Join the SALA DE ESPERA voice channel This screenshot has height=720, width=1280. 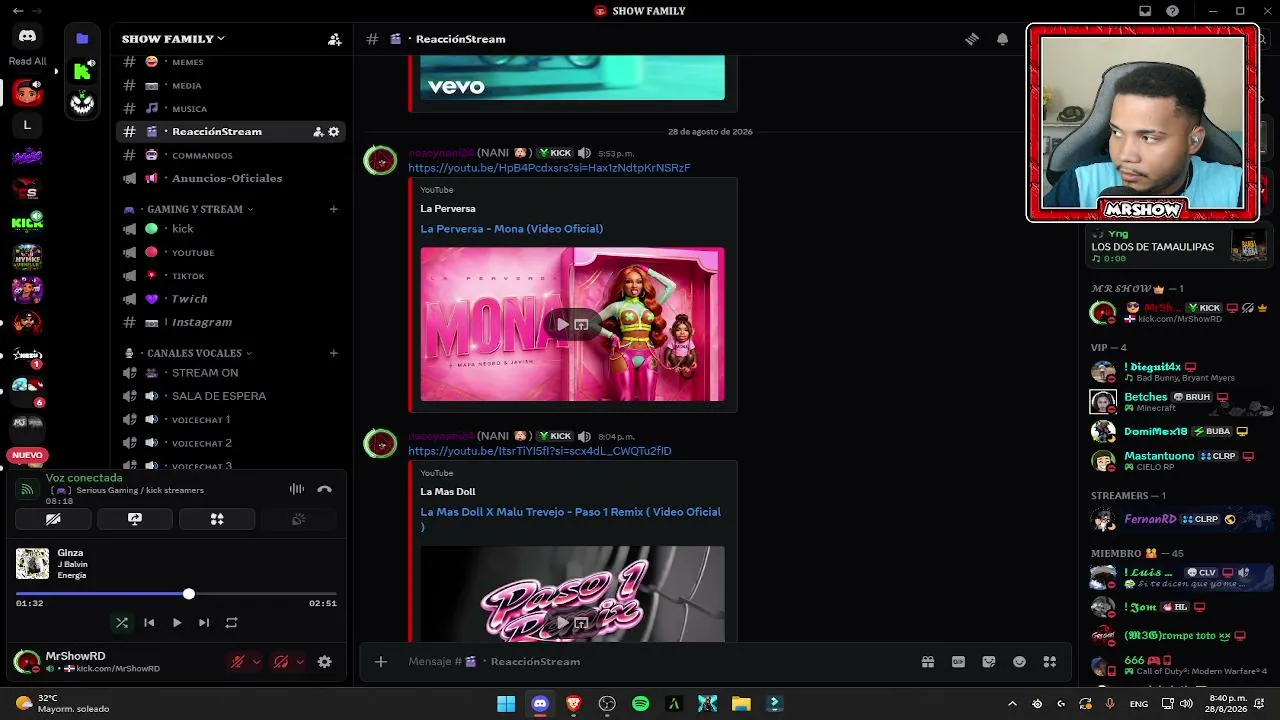pyautogui.click(x=230, y=396)
